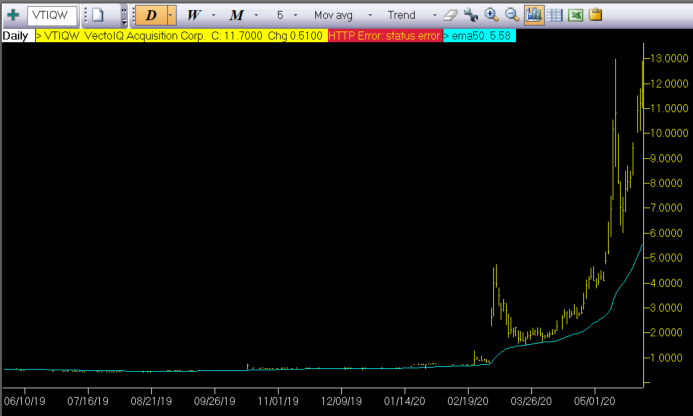Click the 13.0000 price axis label
This screenshot has height=416, width=693.
pos(672,58)
